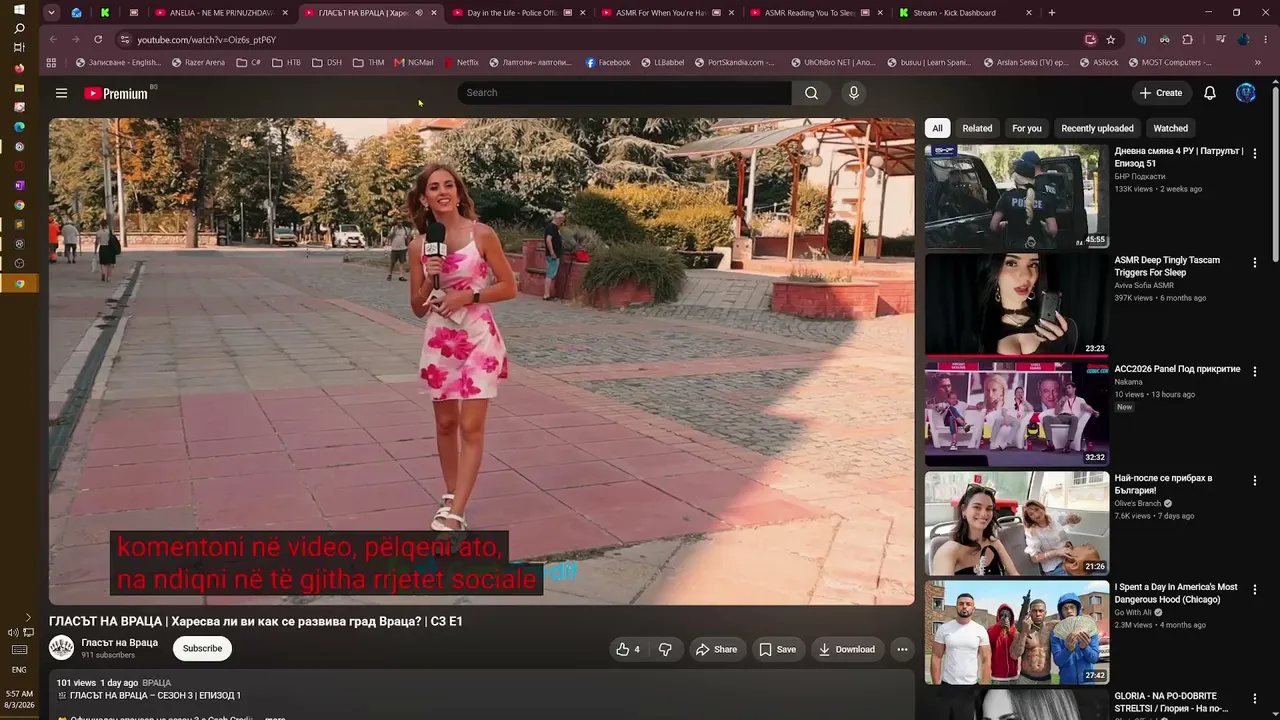Open the browser apps grid in bookmarks bar

pyautogui.click(x=51, y=62)
